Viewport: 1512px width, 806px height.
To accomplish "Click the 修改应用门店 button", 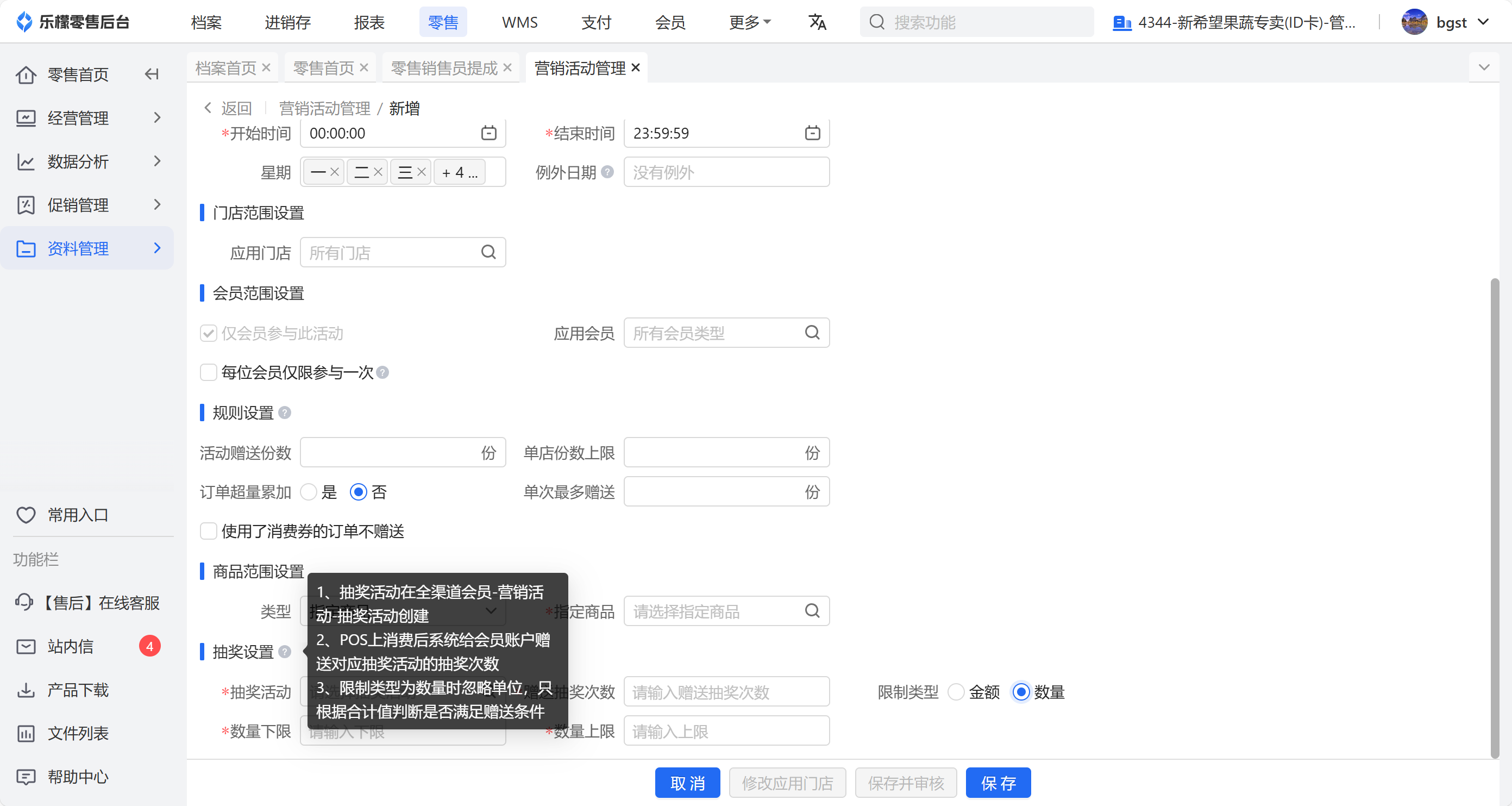I will click(787, 783).
